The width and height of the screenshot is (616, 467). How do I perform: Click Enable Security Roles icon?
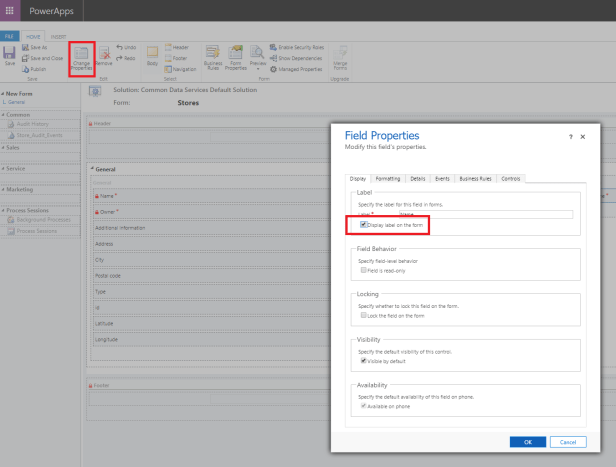click(273, 48)
